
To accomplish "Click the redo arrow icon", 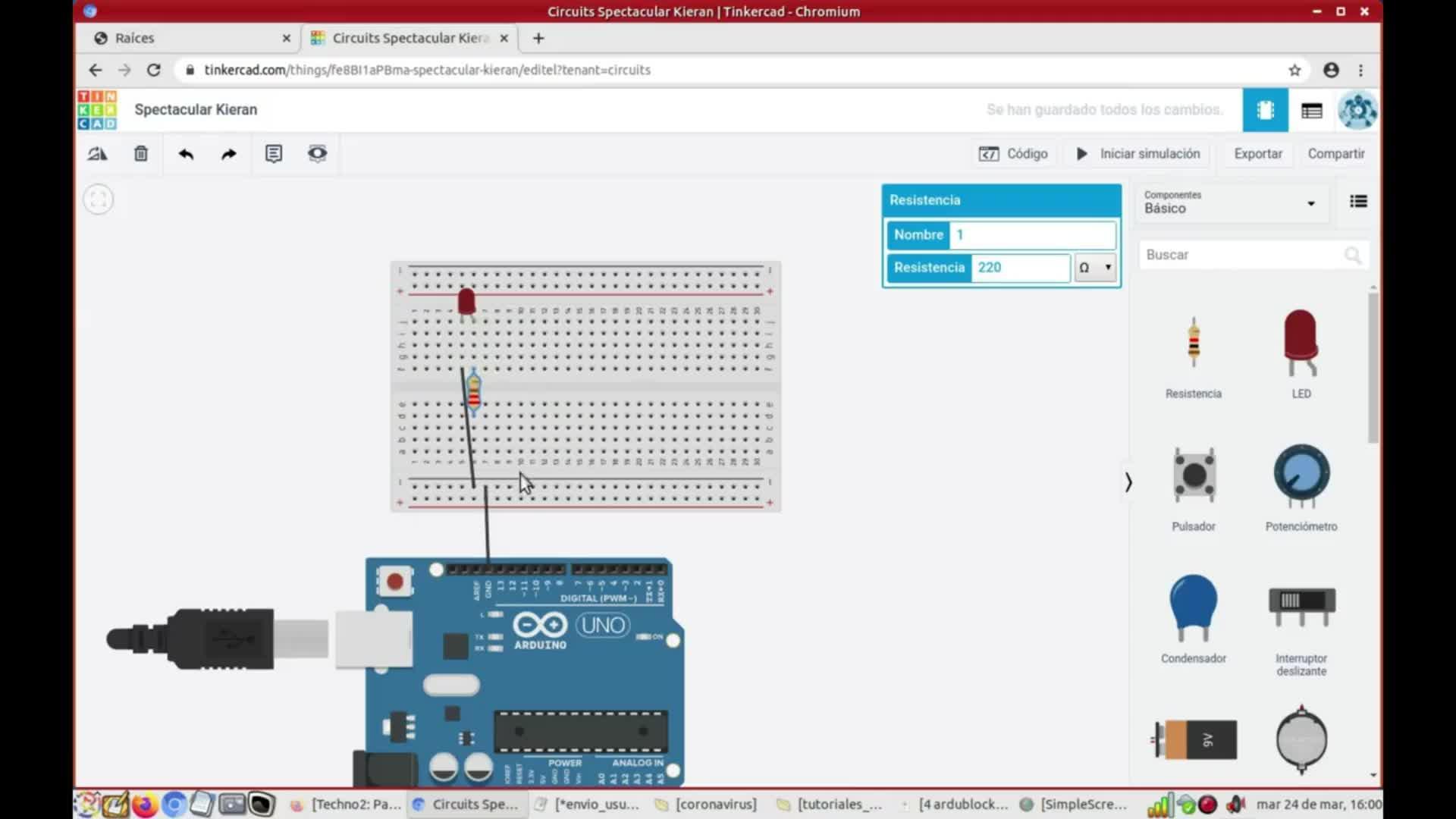I will click(x=228, y=154).
